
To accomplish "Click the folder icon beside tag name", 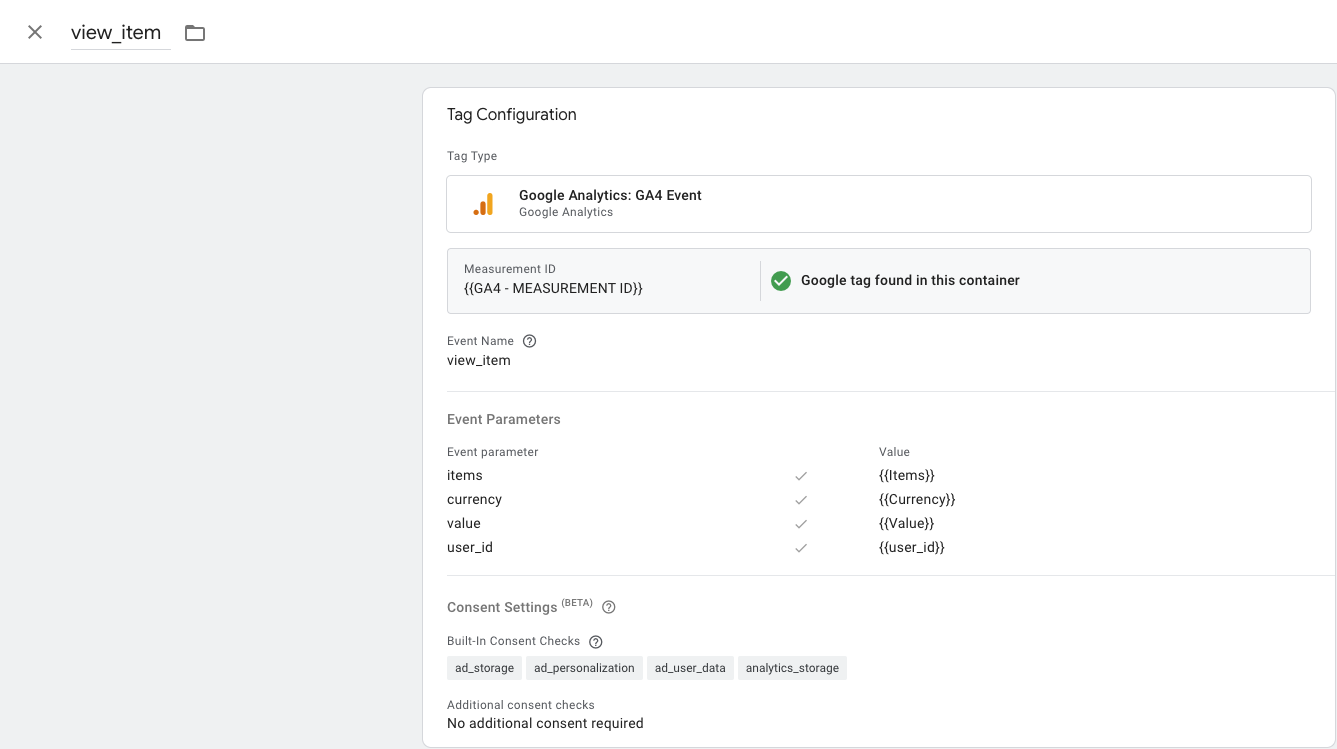I will tap(195, 33).
